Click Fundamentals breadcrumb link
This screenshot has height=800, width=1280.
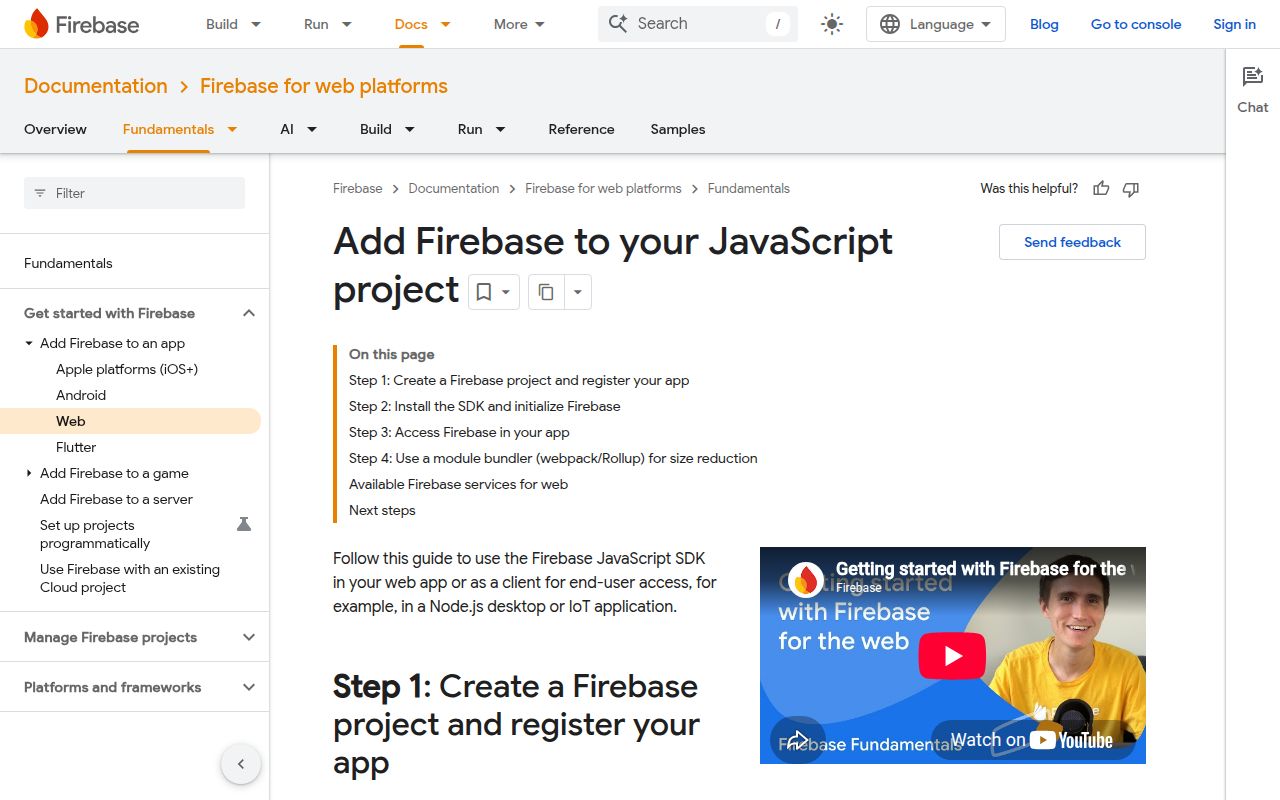click(x=749, y=188)
